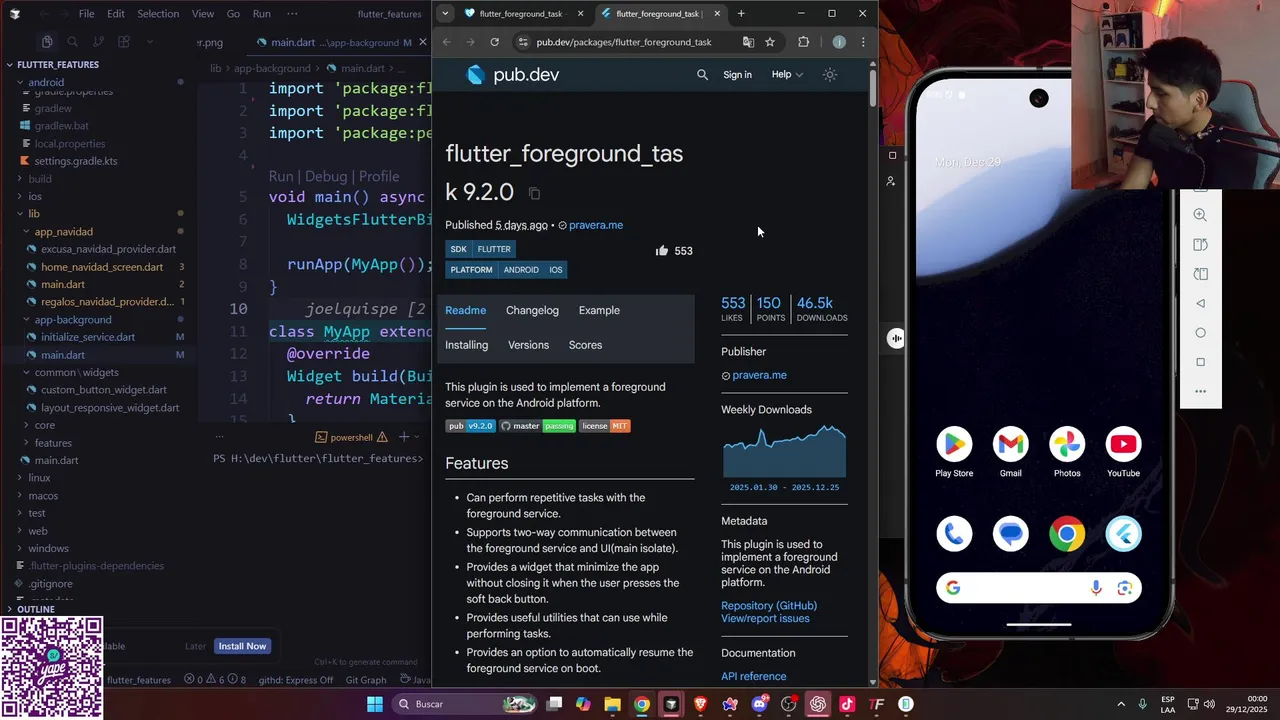Open initialize_service.dart in explorer

88,337
